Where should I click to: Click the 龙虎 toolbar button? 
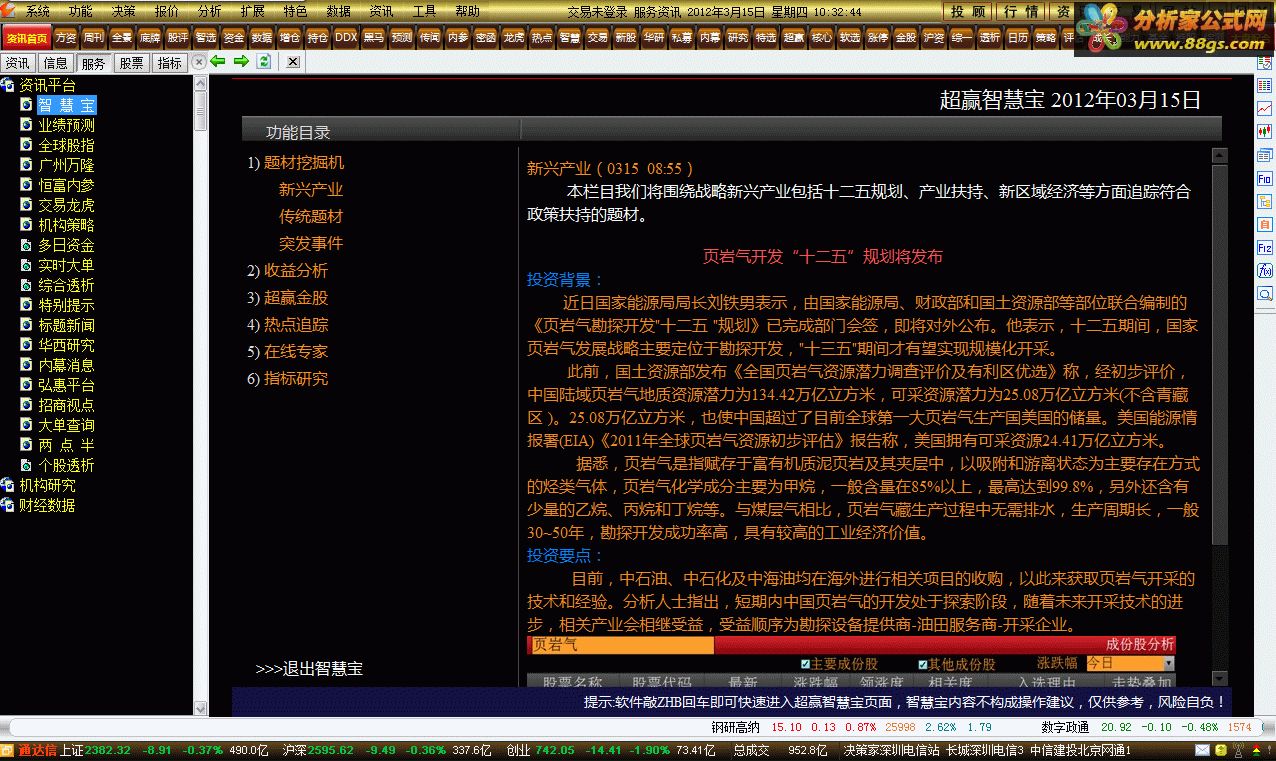coord(513,37)
